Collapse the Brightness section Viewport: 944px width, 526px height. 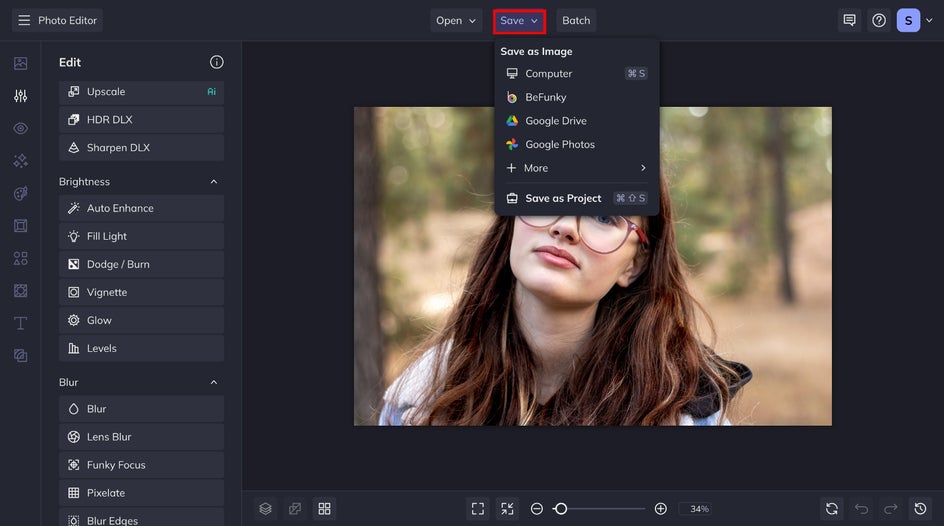213,182
